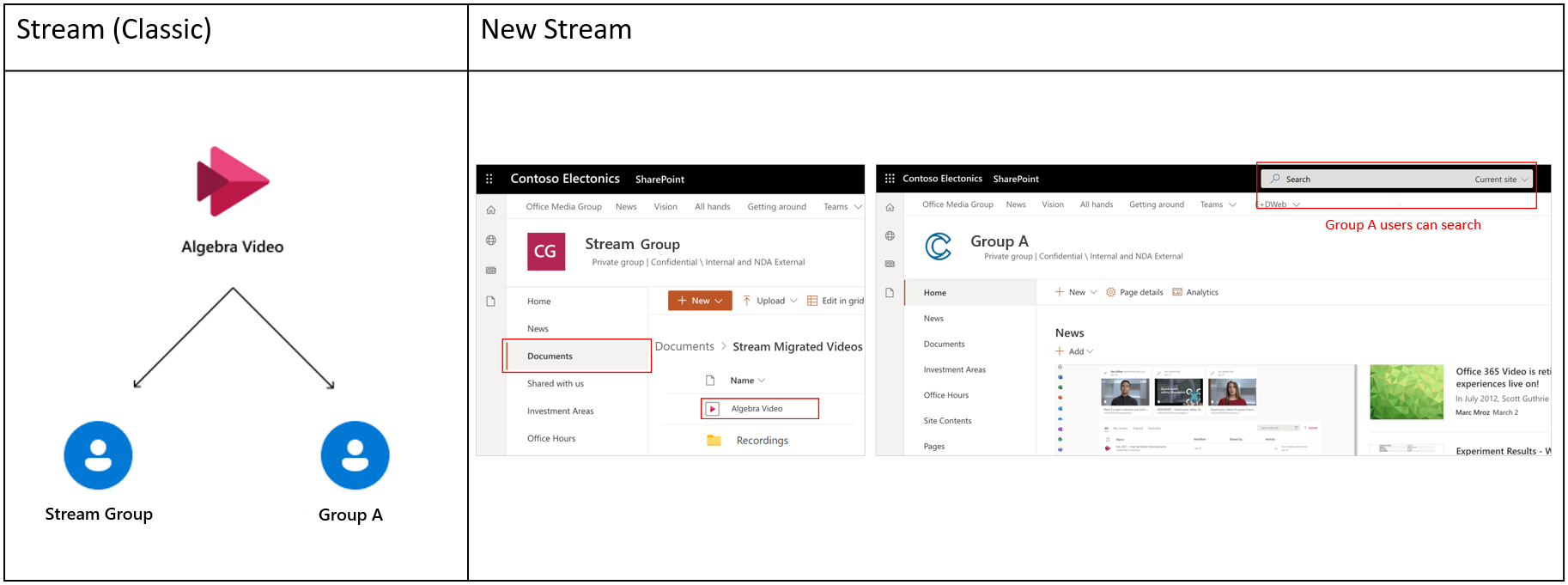Click home rail icon in Group A site
Viewport: 1568px width, 585px height.
tap(890, 207)
